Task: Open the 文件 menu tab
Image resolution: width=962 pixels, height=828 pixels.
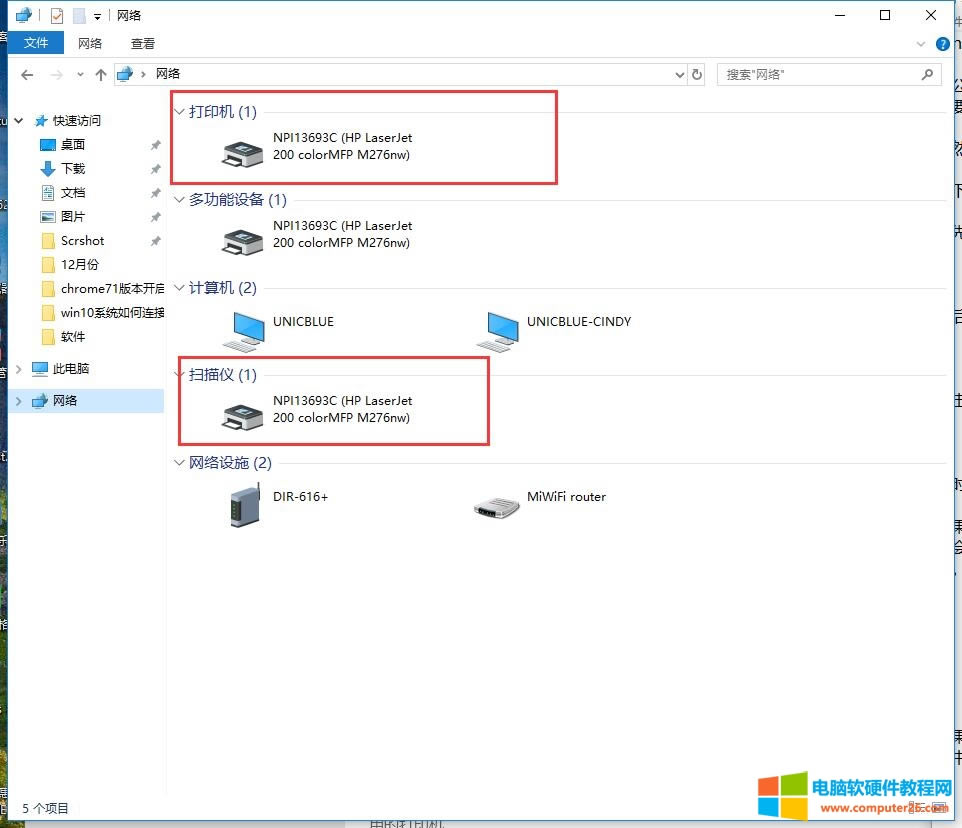Action: tap(36, 43)
